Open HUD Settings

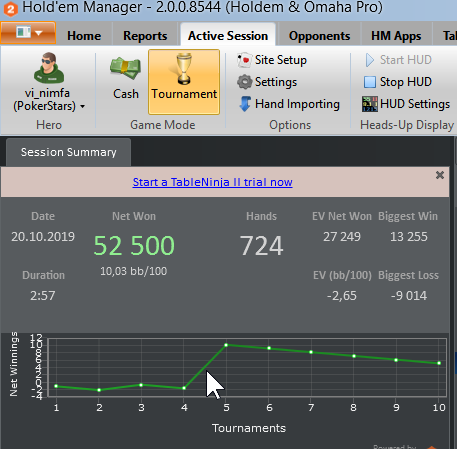click(x=406, y=104)
